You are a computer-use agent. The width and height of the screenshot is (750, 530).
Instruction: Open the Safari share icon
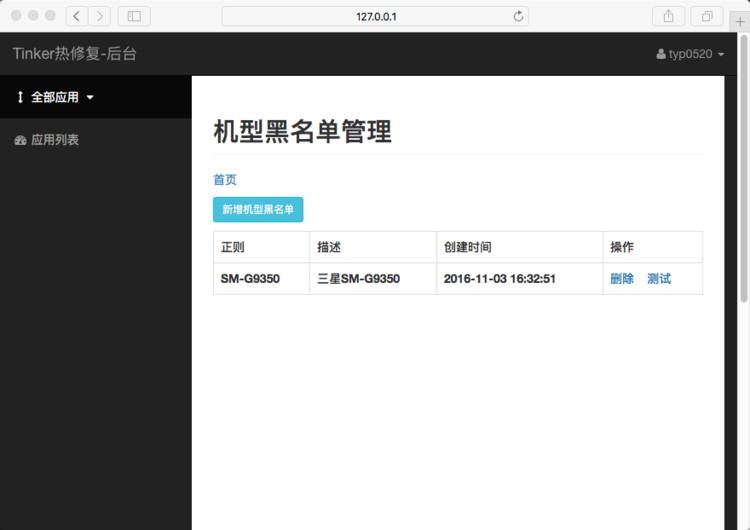[x=669, y=16]
